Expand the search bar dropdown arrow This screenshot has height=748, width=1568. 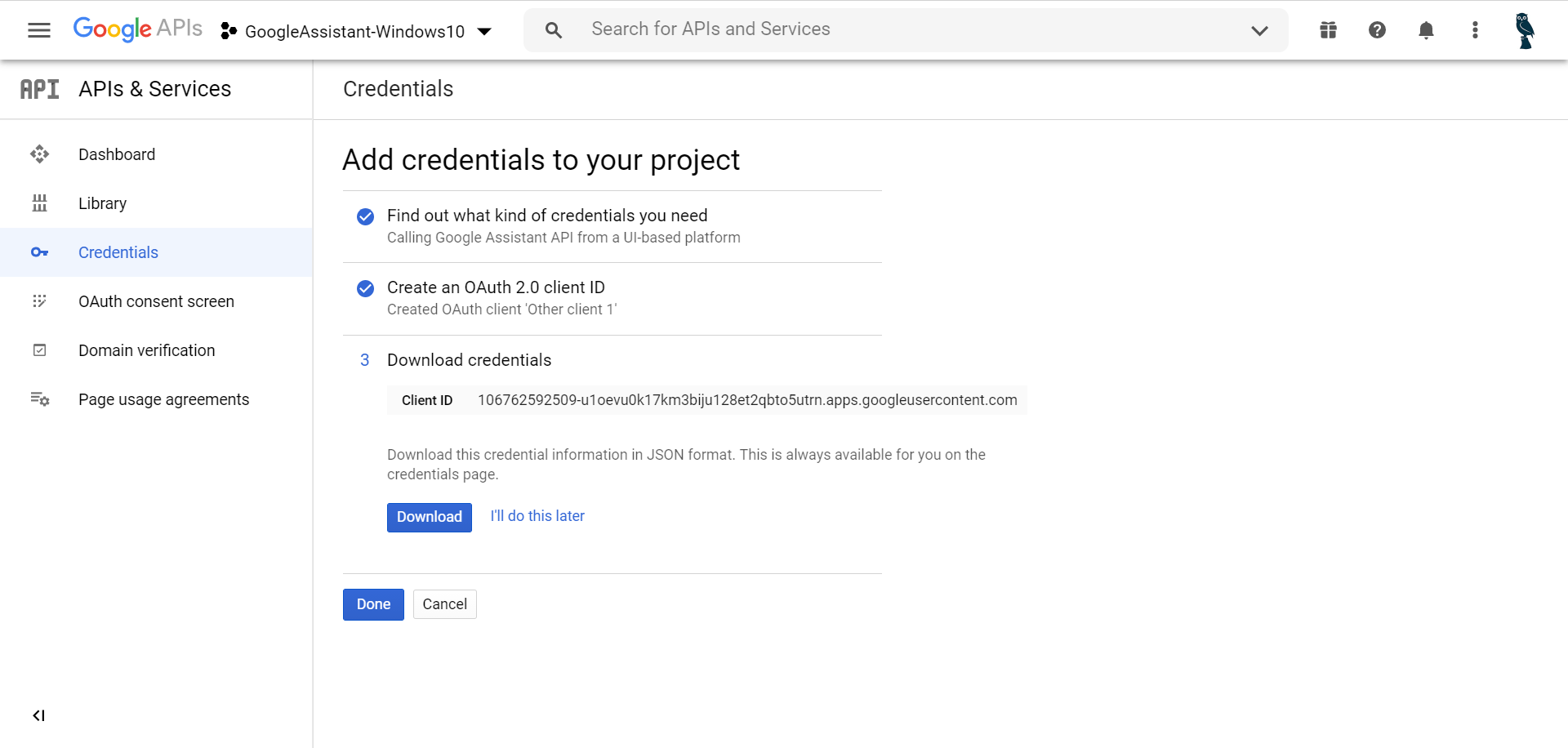coord(1259,30)
